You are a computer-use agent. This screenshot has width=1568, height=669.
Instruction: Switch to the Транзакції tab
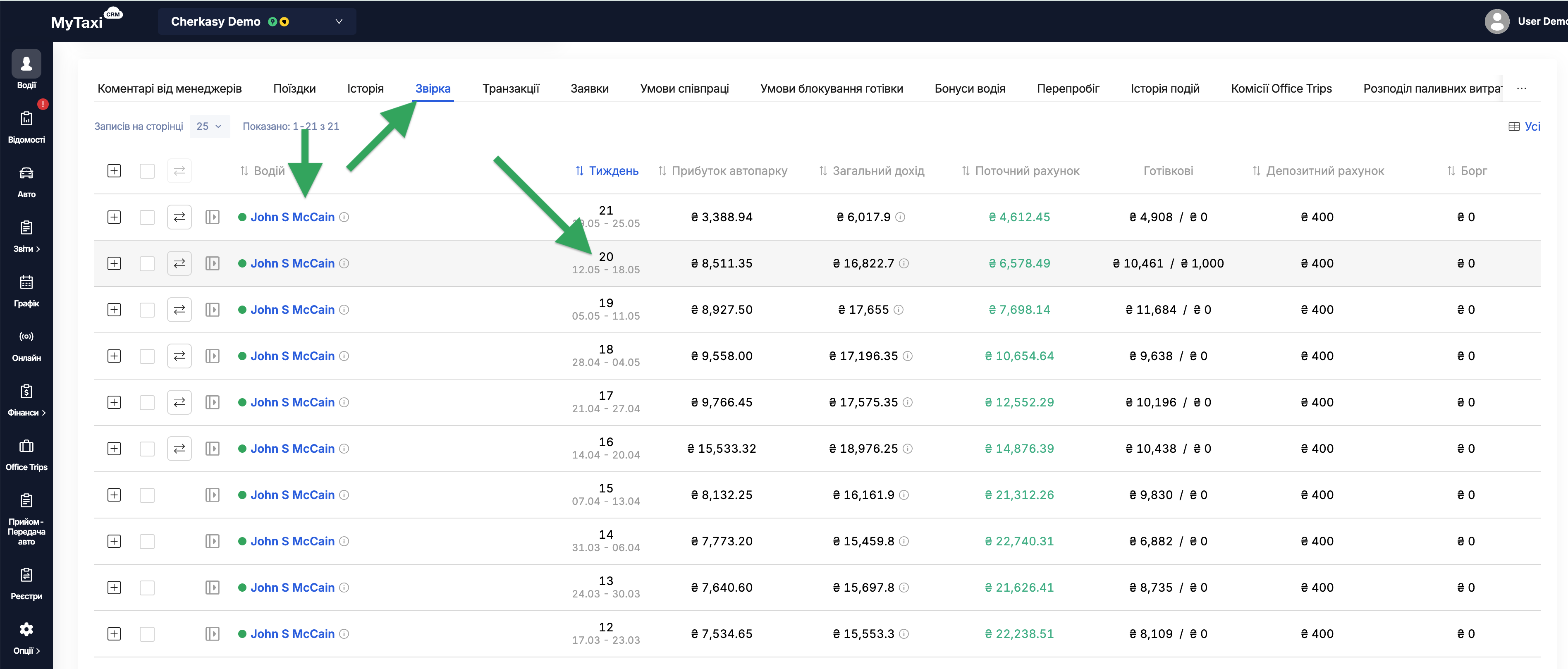point(511,88)
